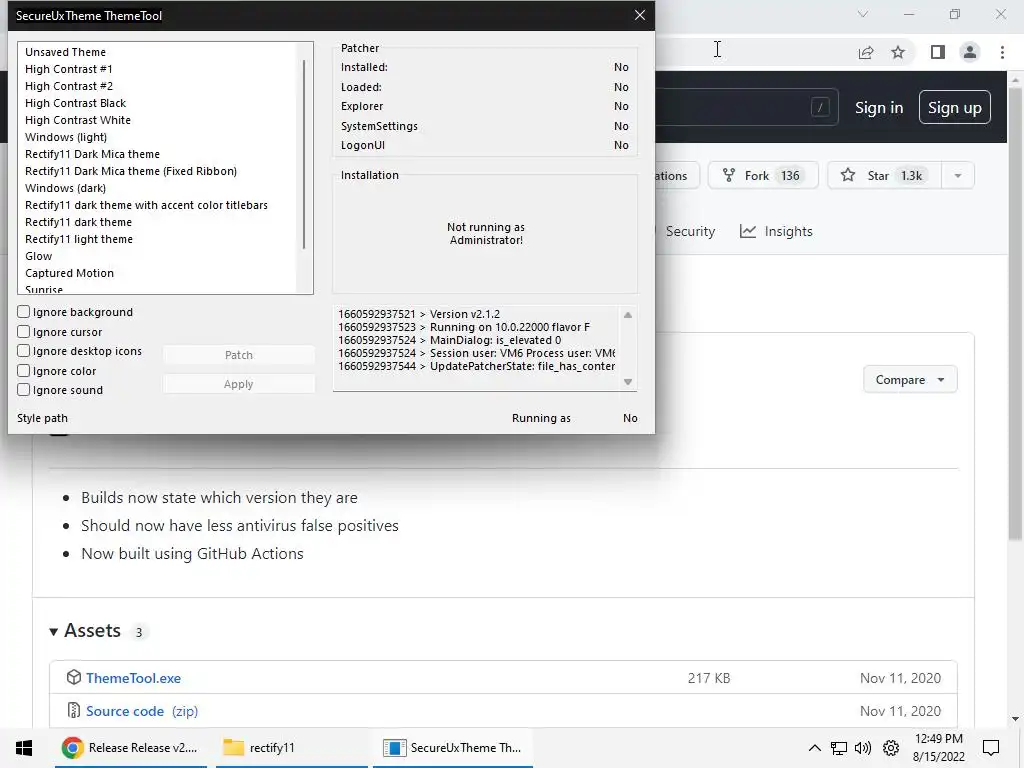This screenshot has width=1024, height=768.
Task: Open Chrome tab search chevron
Action: pyautogui.click(x=863, y=14)
